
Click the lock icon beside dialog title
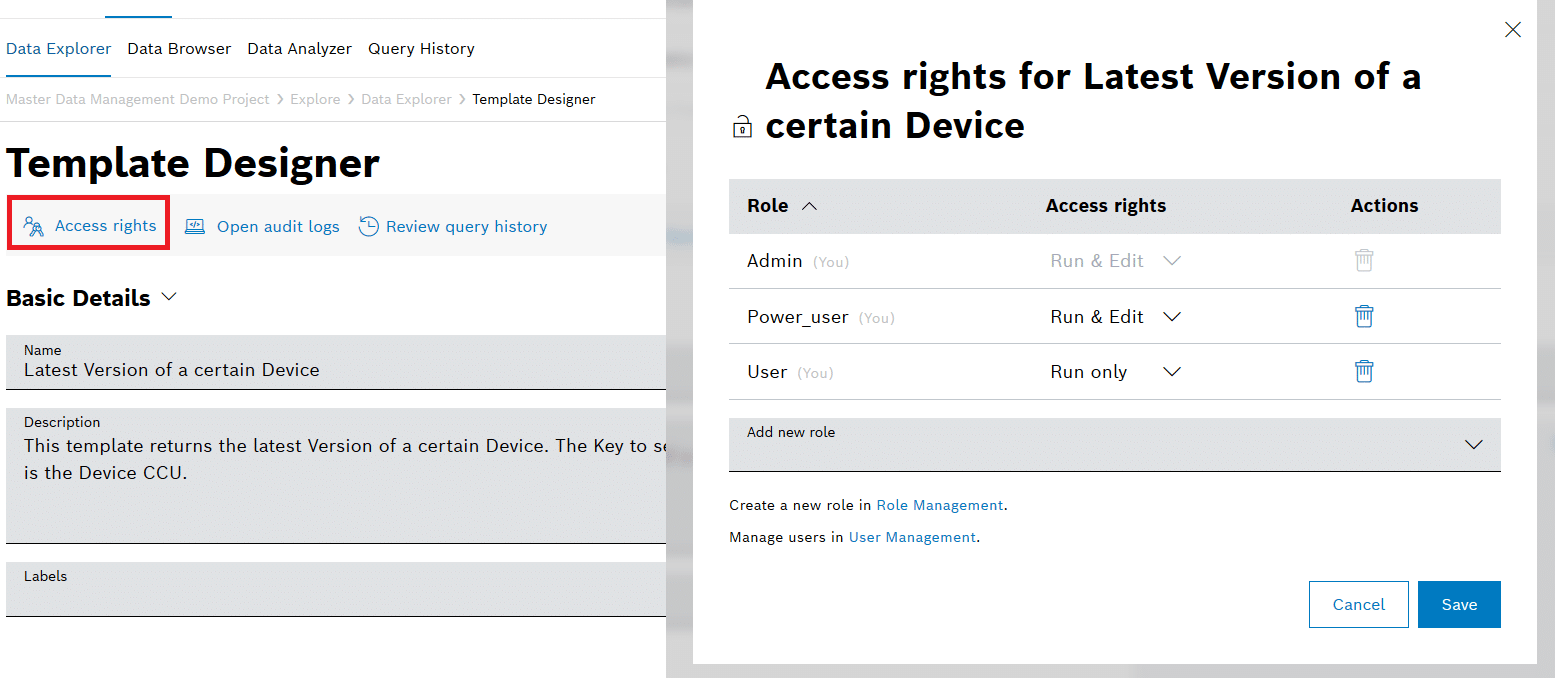[742, 127]
